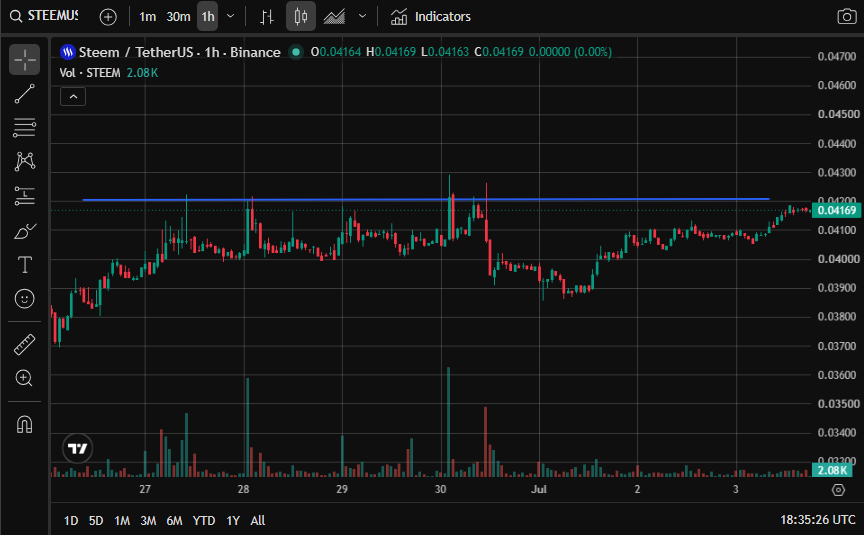Select the XABCD pattern tool
The width and height of the screenshot is (864, 535).
coord(24,161)
